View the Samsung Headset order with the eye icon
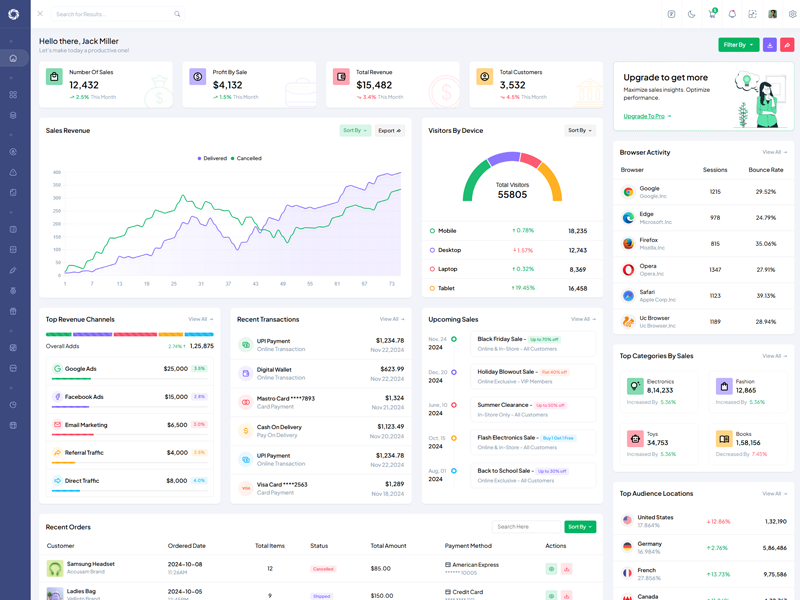Viewport: 800px width, 600px height. coord(551,568)
